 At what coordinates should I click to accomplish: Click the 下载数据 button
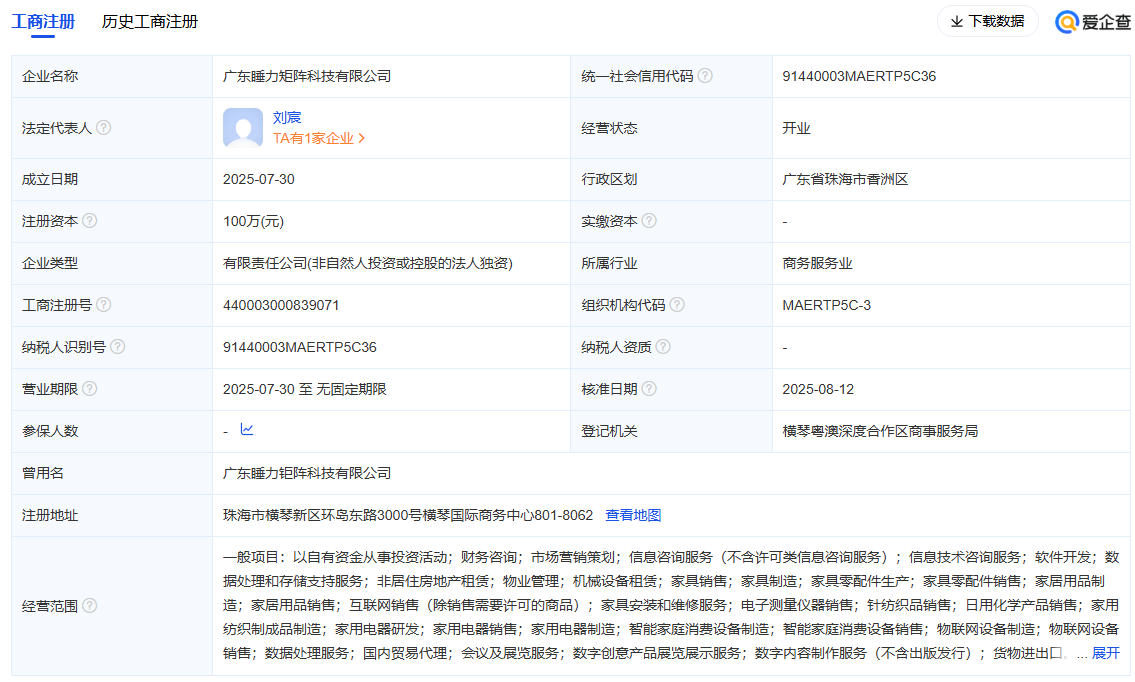coord(987,21)
